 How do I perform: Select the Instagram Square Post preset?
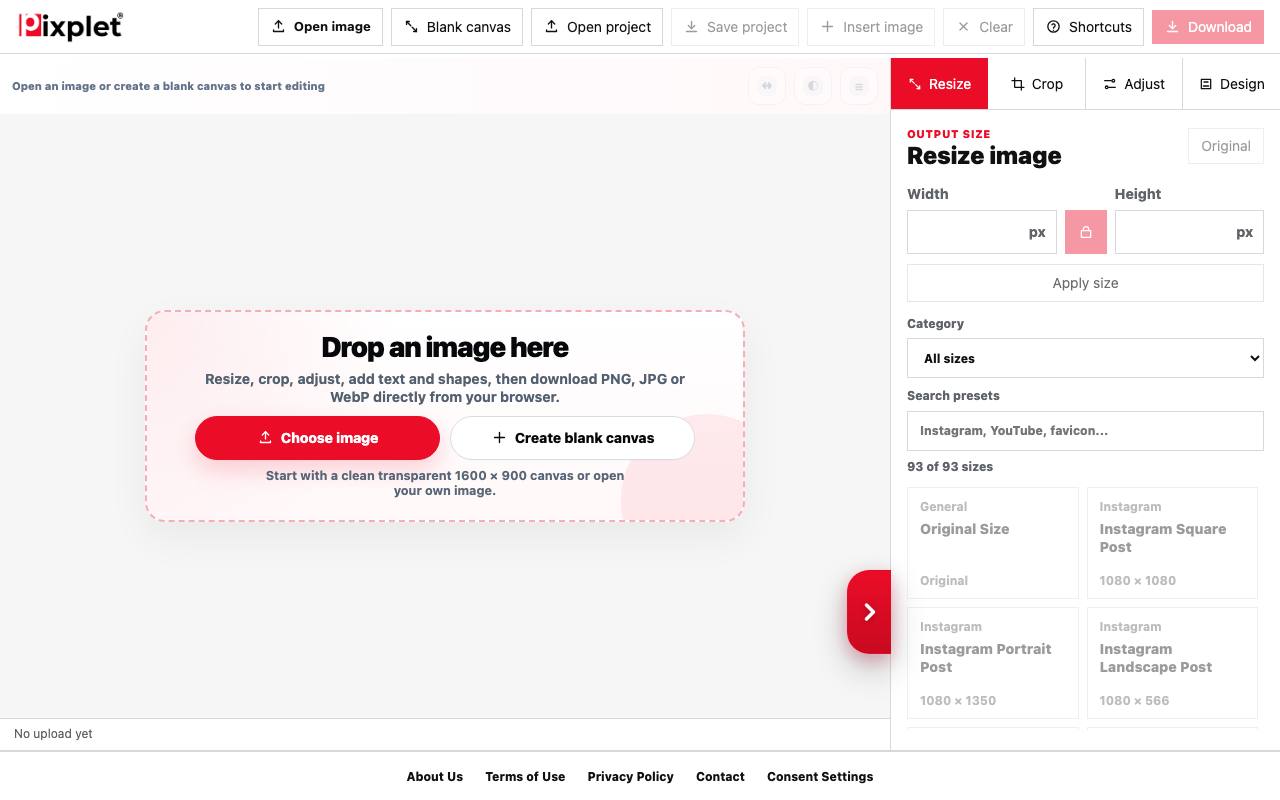coord(1172,543)
